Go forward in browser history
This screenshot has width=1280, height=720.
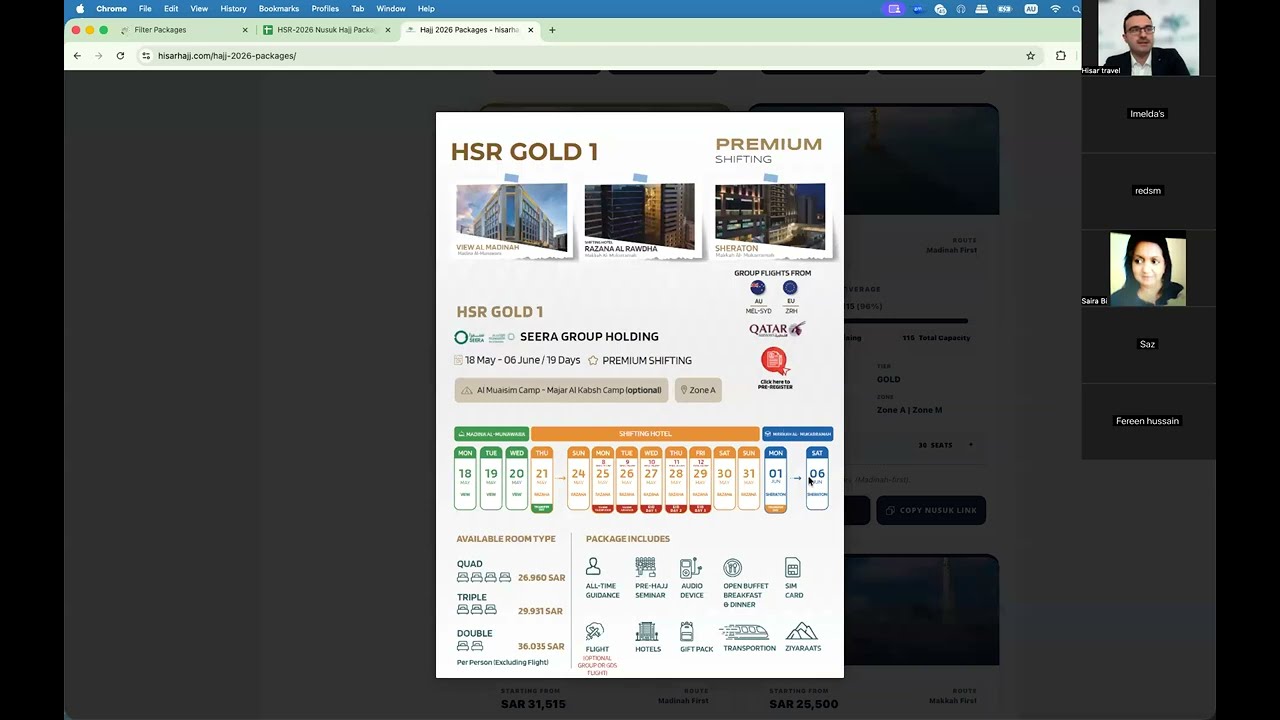click(x=98, y=56)
